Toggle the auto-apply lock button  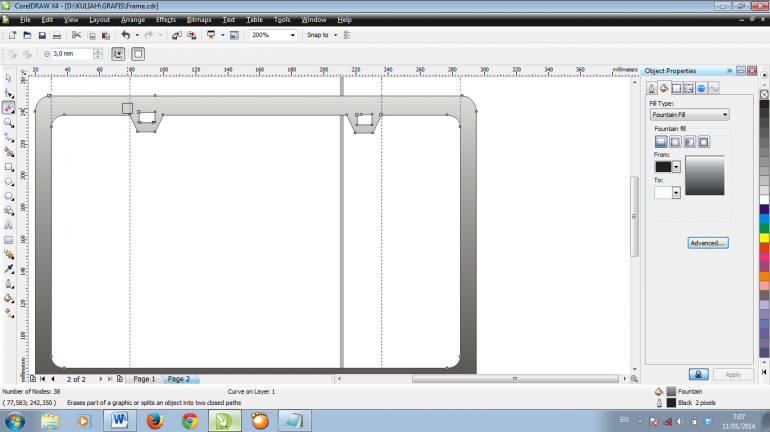point(698,375)
